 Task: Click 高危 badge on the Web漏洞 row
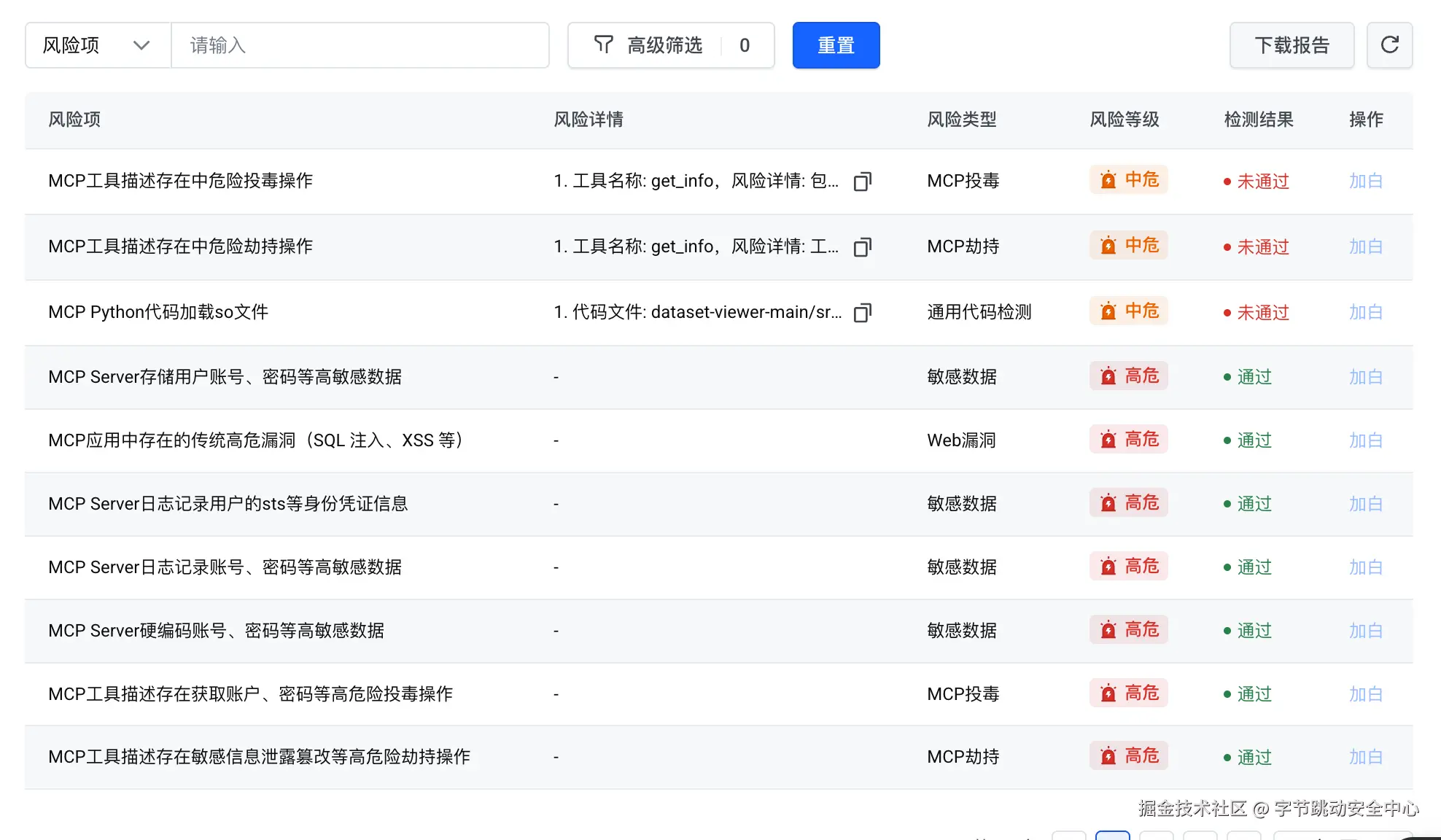[x=1129, y=440]
